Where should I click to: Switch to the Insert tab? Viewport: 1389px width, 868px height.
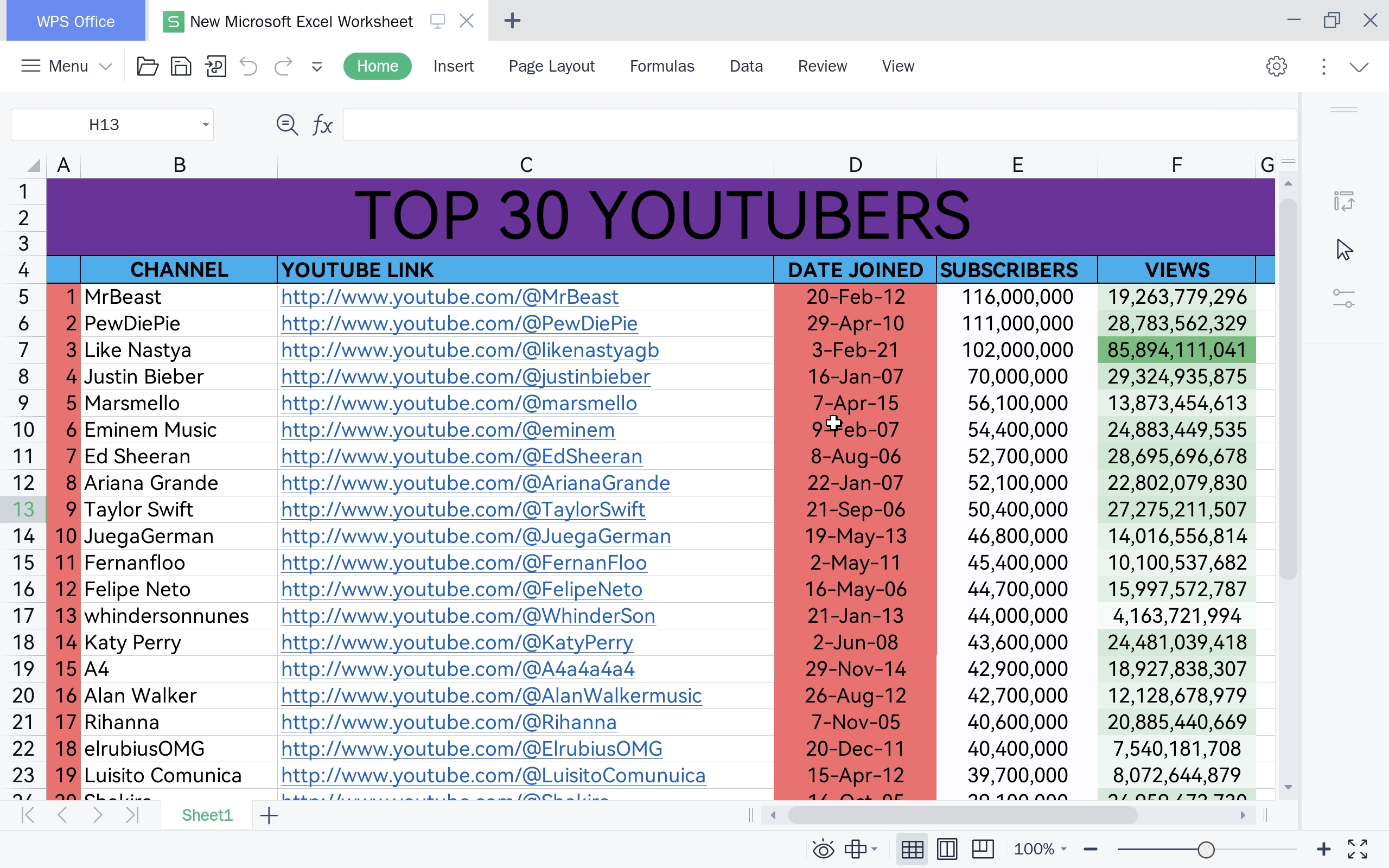[453, 66]
